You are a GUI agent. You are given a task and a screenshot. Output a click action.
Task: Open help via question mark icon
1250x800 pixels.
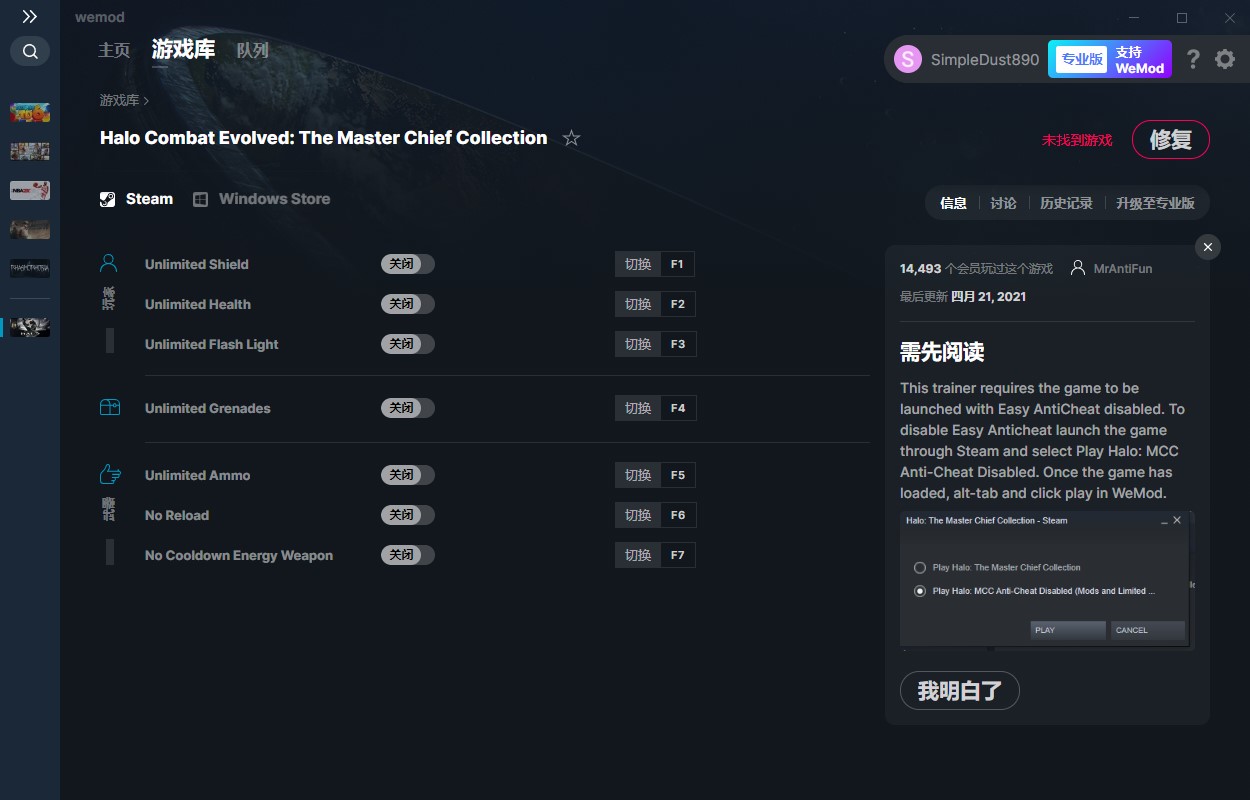1193,59
